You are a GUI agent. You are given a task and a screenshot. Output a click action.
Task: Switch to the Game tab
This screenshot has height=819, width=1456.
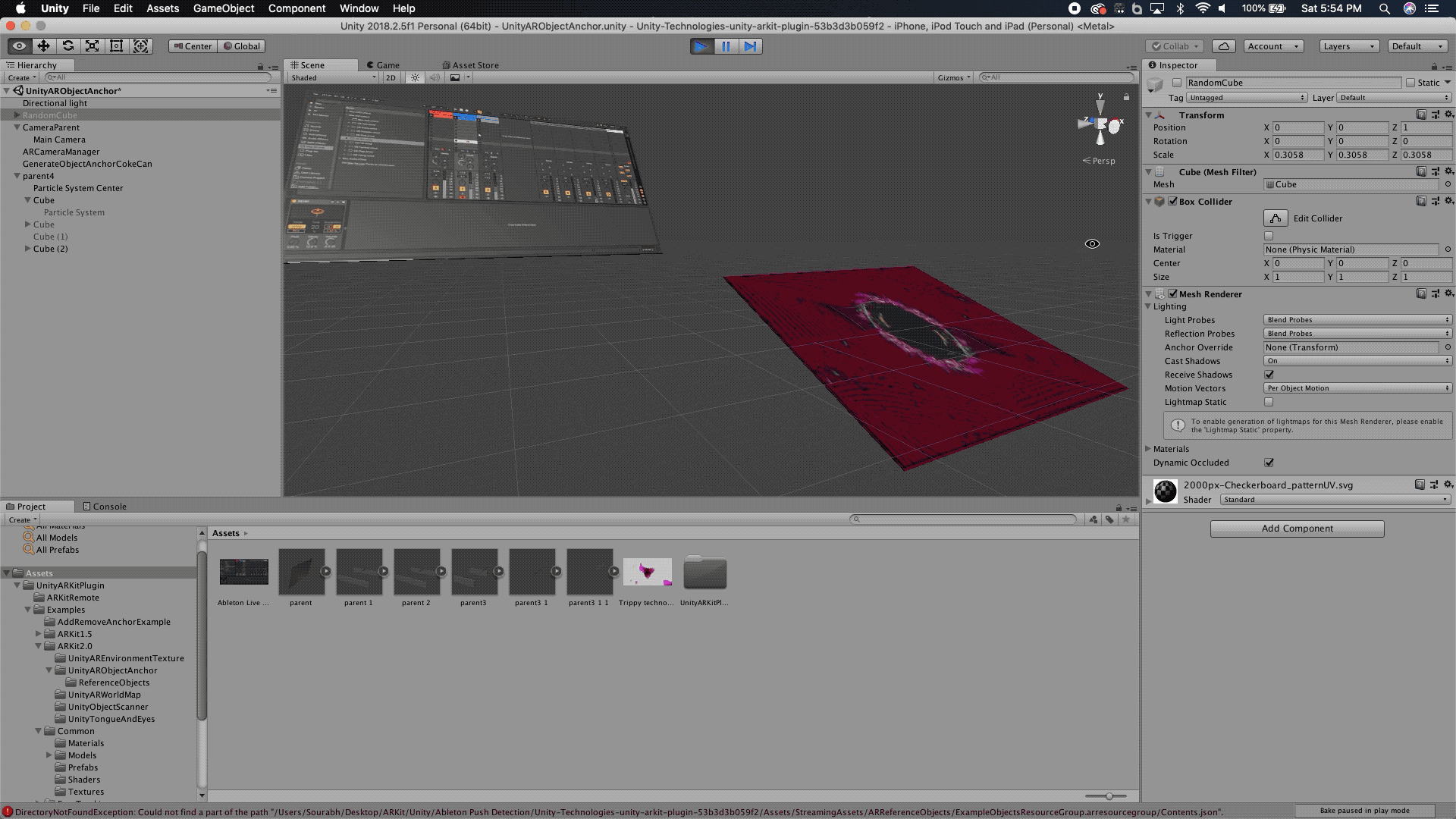383,65
